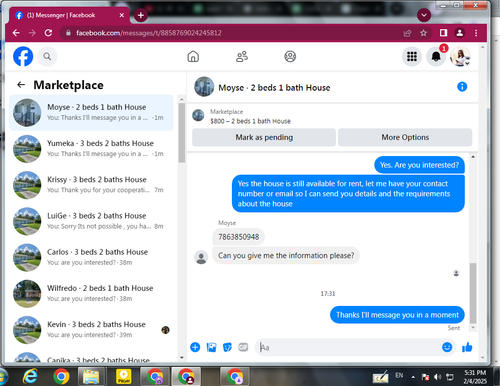
Task: Choose a GIF icon in the composer
Action: tap(243, 347)
